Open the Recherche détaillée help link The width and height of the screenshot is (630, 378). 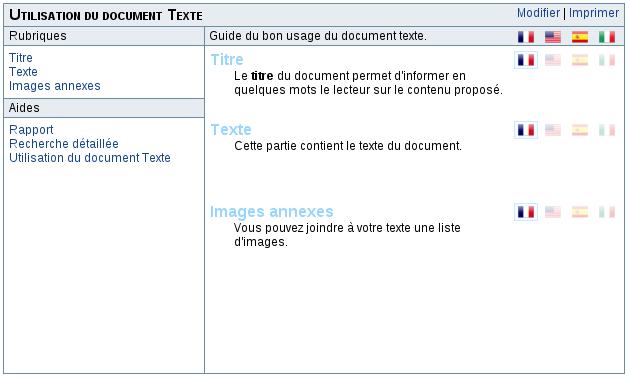click(63, 144)
